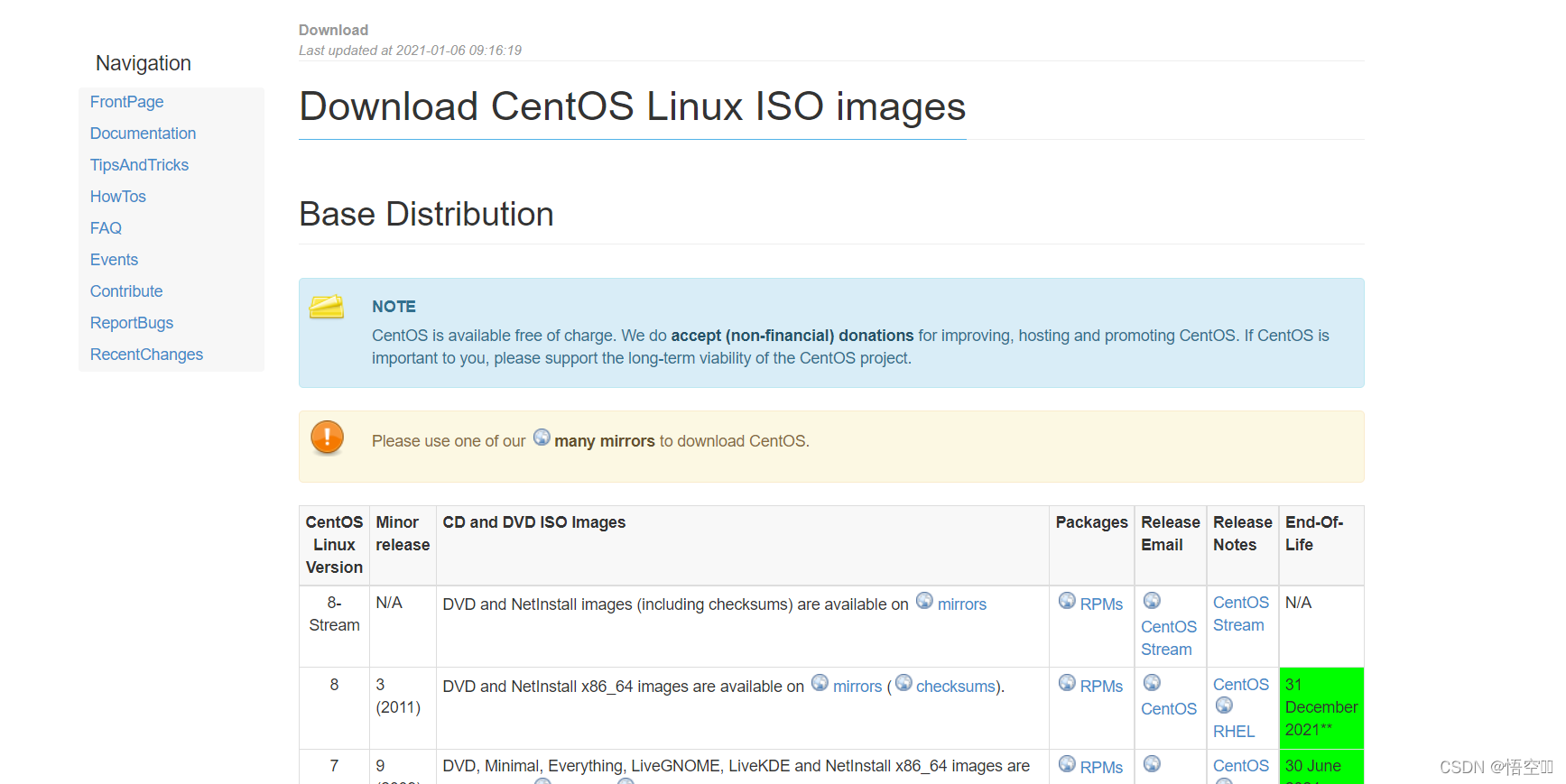Viewport: 1566px width, 784px height.
Task: Click RPMs globe icon in version 8 row
Action: [x=1067, y=683]
